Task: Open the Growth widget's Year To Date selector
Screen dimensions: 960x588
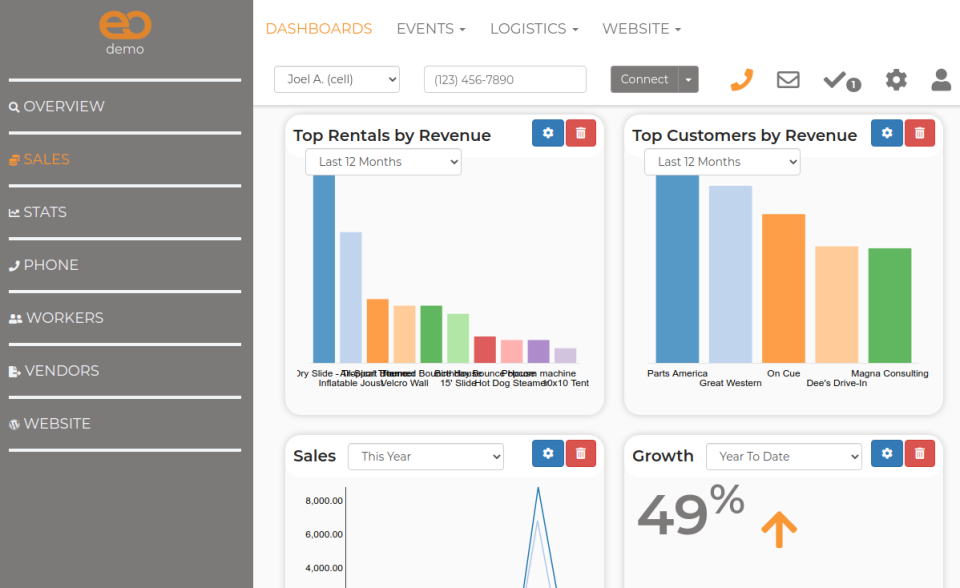Action: [x=783, y=456]
